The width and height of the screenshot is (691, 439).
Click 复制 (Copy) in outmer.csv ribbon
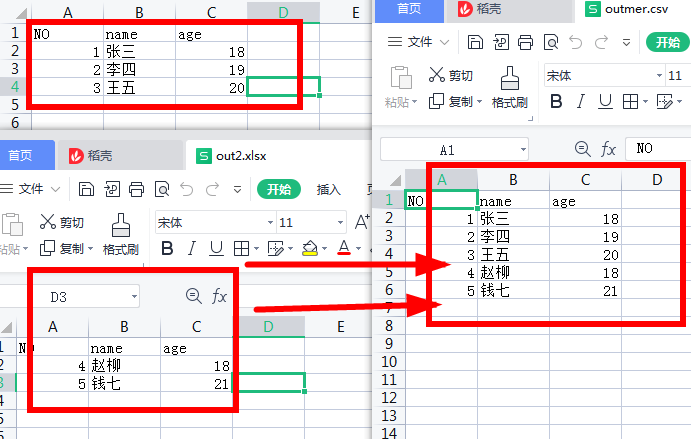click(x=450, y=101)
